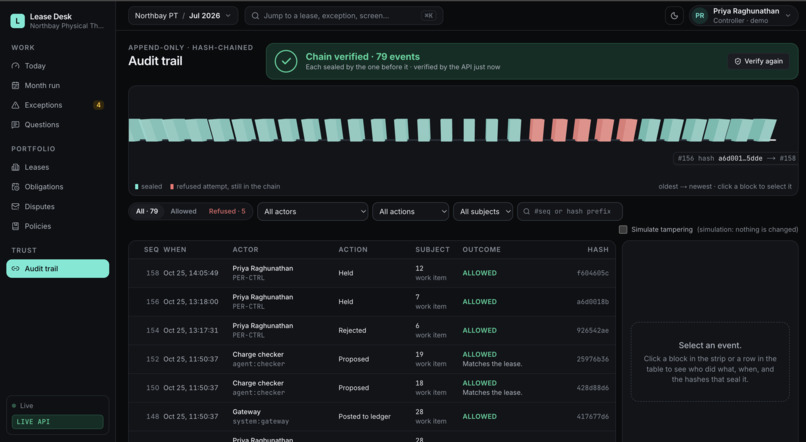Select Charge checker row seq 152
This screenshot has width=806, height=442.
(372, 359)
